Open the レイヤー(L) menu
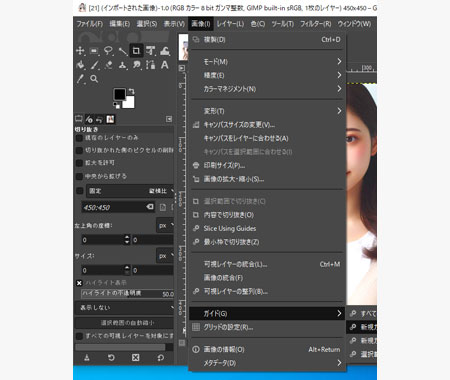This screenshot has height=380, width=450. tap(230, 24)
